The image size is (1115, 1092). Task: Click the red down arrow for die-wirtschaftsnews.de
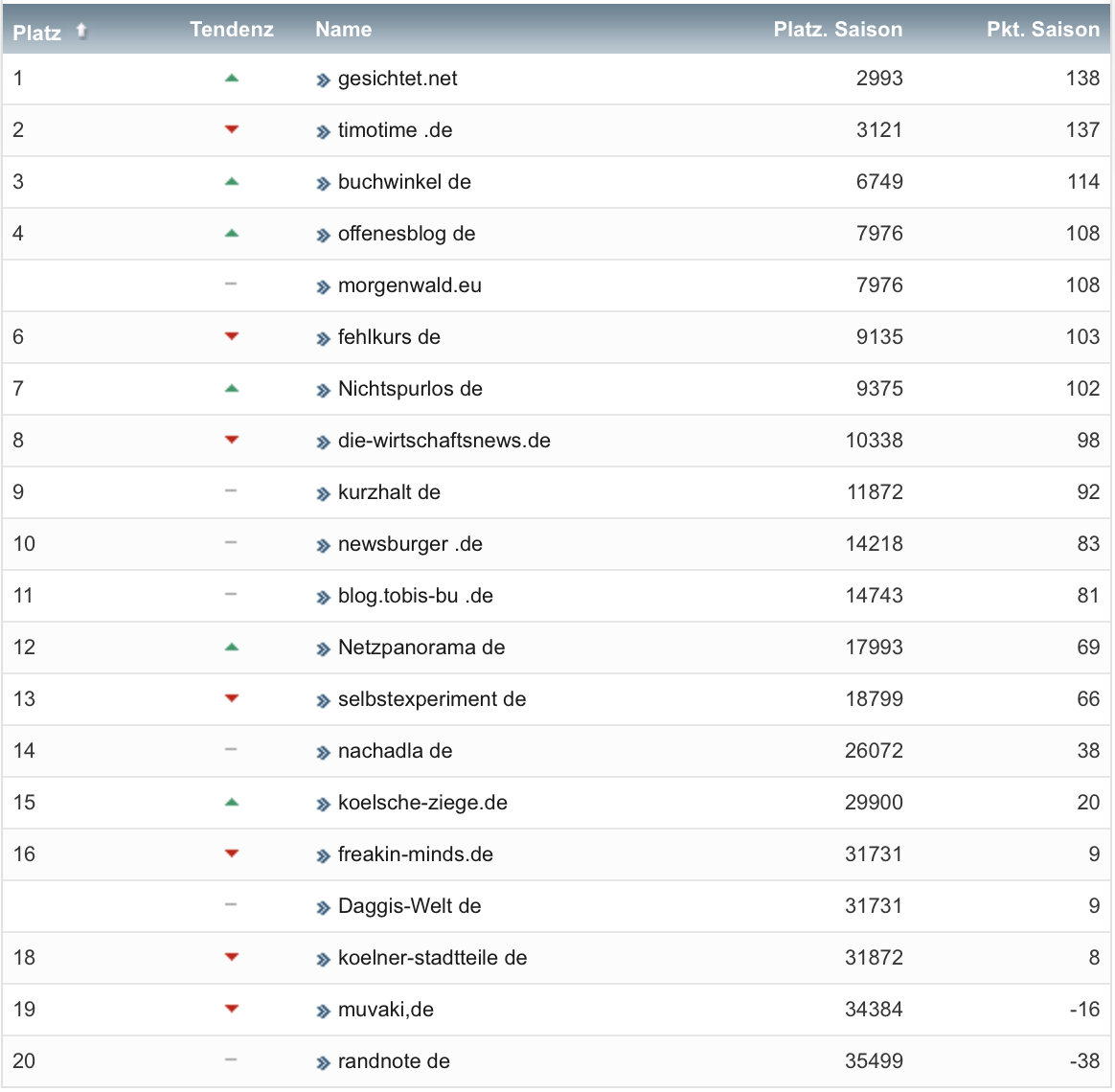pyautogui.click(x=231, y=440)
